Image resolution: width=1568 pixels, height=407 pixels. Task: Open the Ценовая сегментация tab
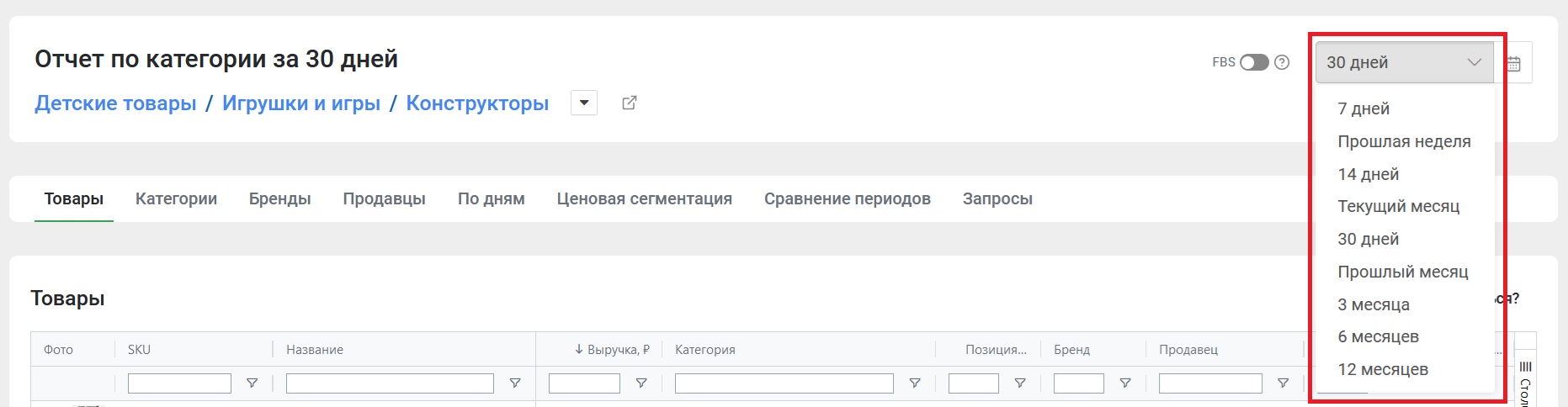[644, 199]
